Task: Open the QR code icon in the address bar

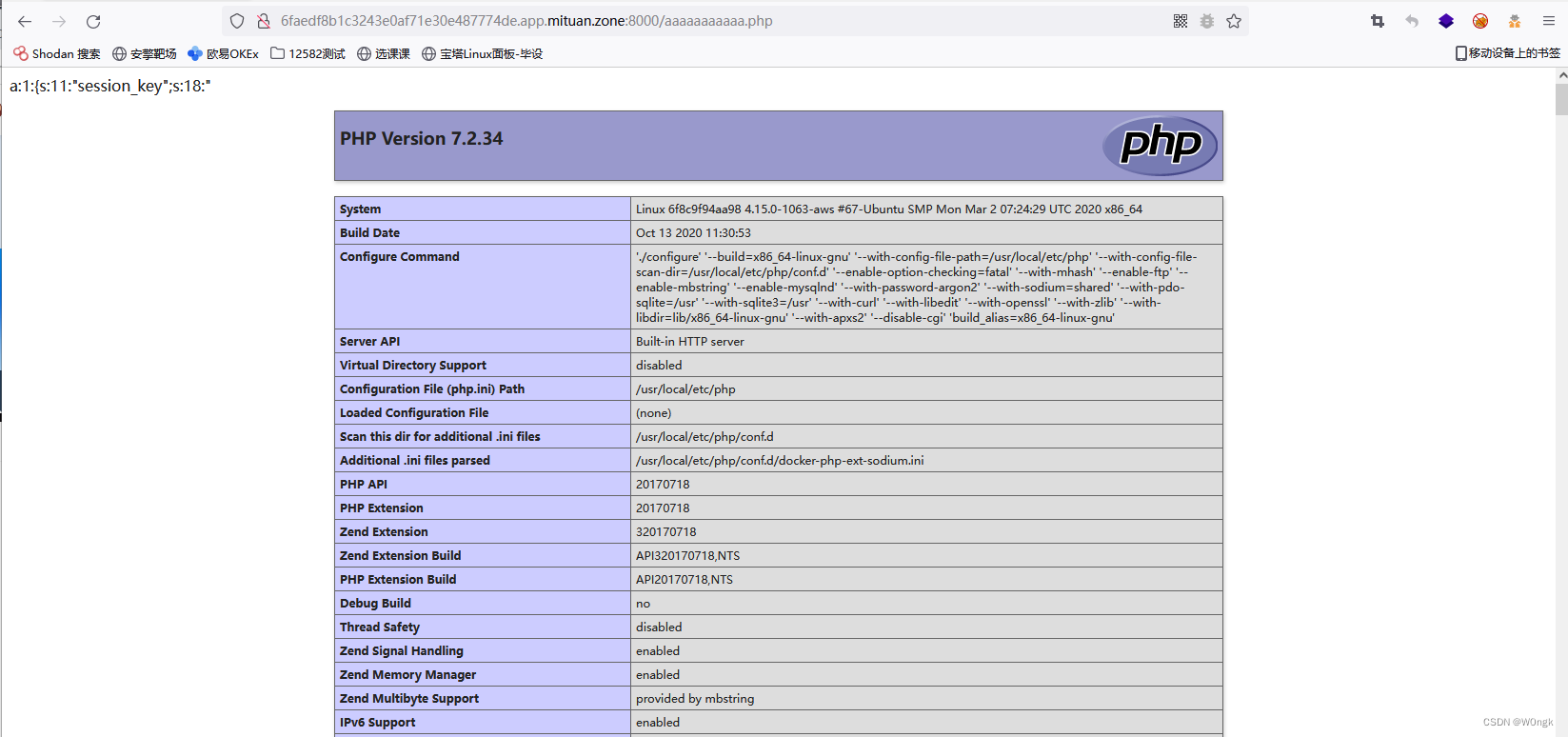Action: coord(1181,21)
